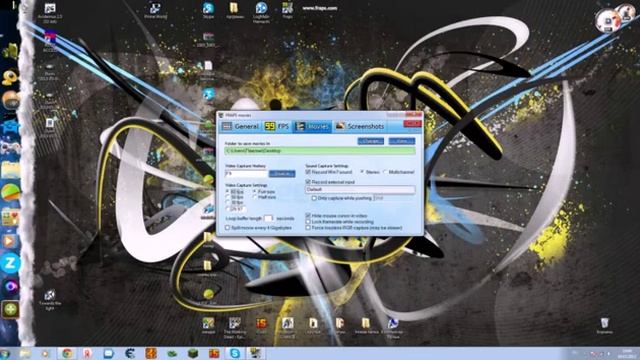Screen dimensions: 640x360
Task: Open the LogMeIn Hamachi desktop icon
Action: 261,11
